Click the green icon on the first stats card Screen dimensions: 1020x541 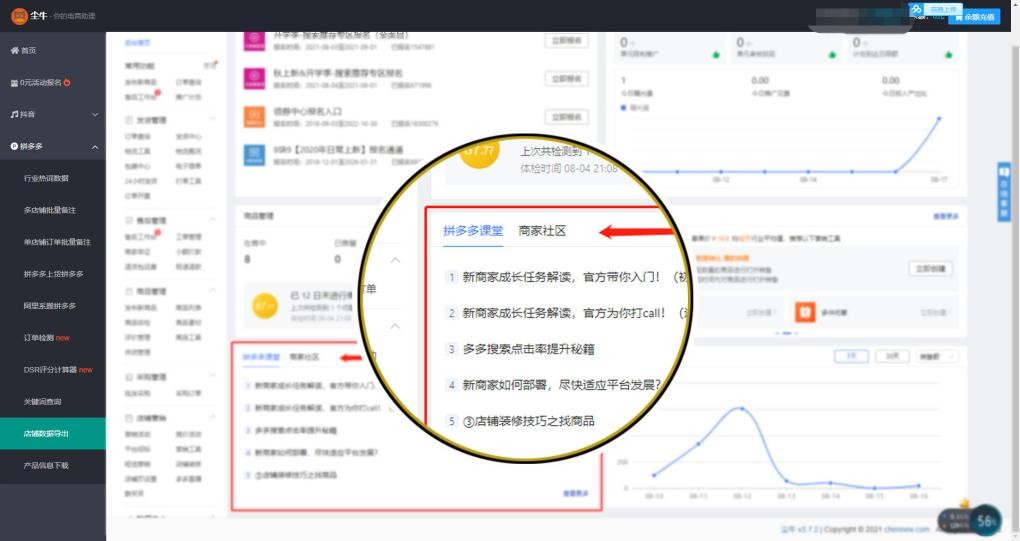coord(716,55)
